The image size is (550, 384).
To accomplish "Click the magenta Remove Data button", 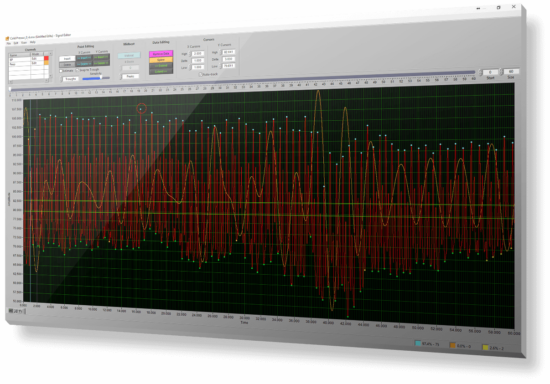I will point(161,53).
